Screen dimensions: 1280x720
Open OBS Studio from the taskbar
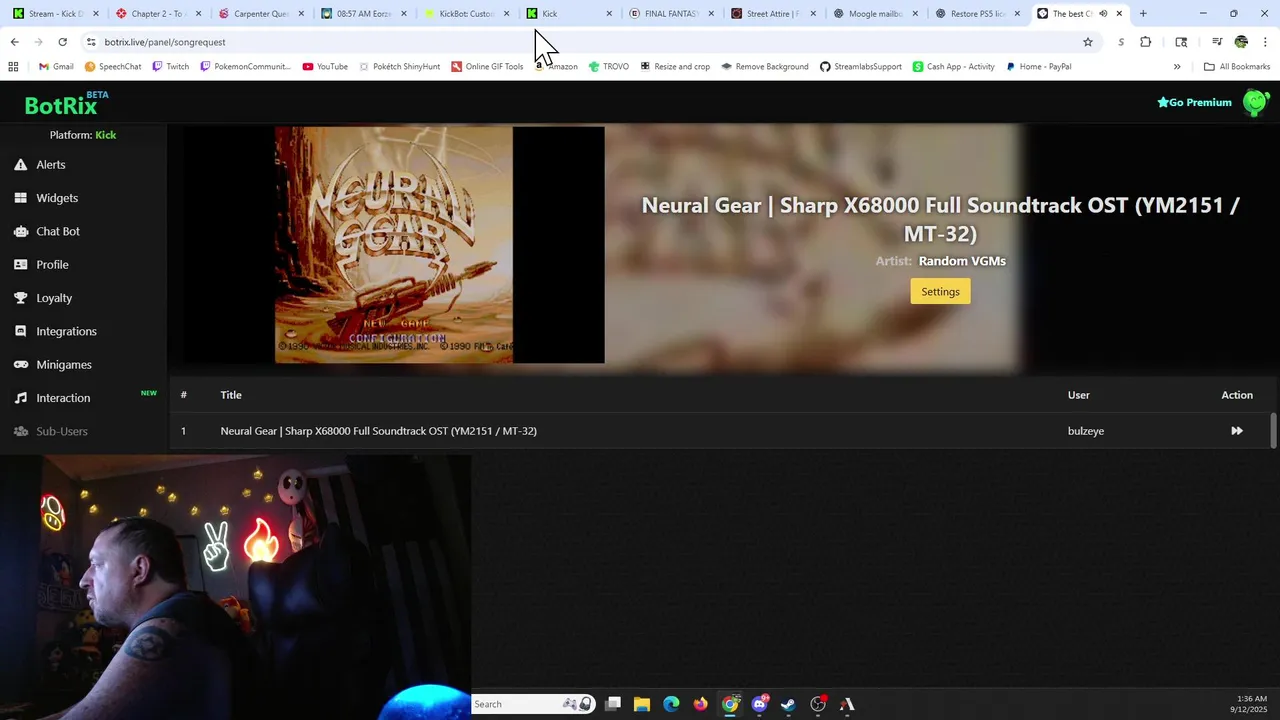818,704
